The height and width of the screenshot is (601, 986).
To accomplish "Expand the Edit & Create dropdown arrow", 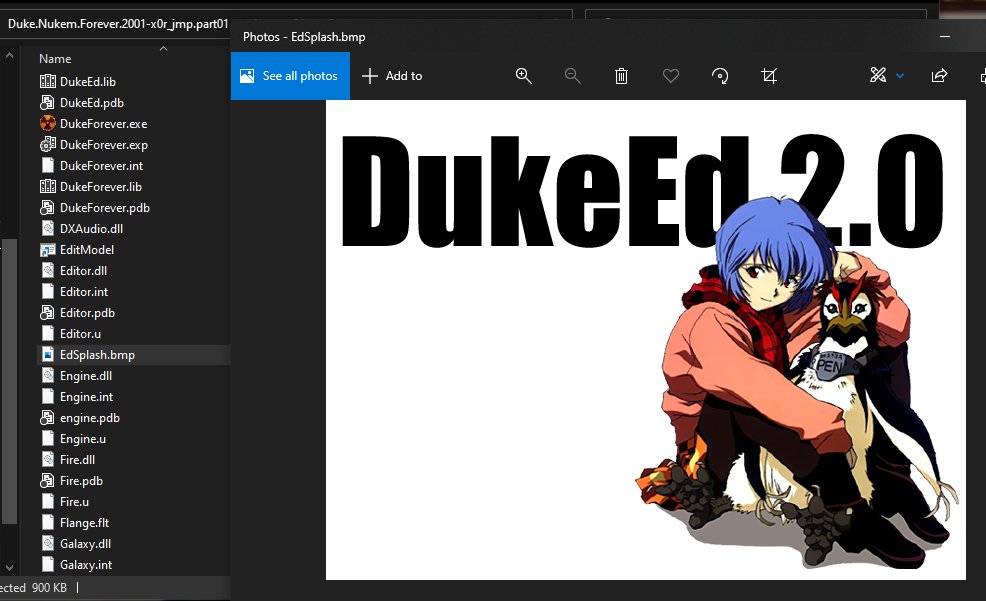I will click(x=900, y=76).
